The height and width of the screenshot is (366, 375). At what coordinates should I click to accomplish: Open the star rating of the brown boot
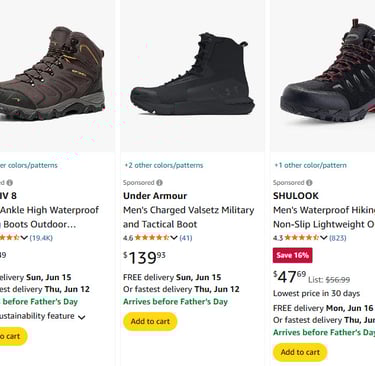click(x=10, y=238)
